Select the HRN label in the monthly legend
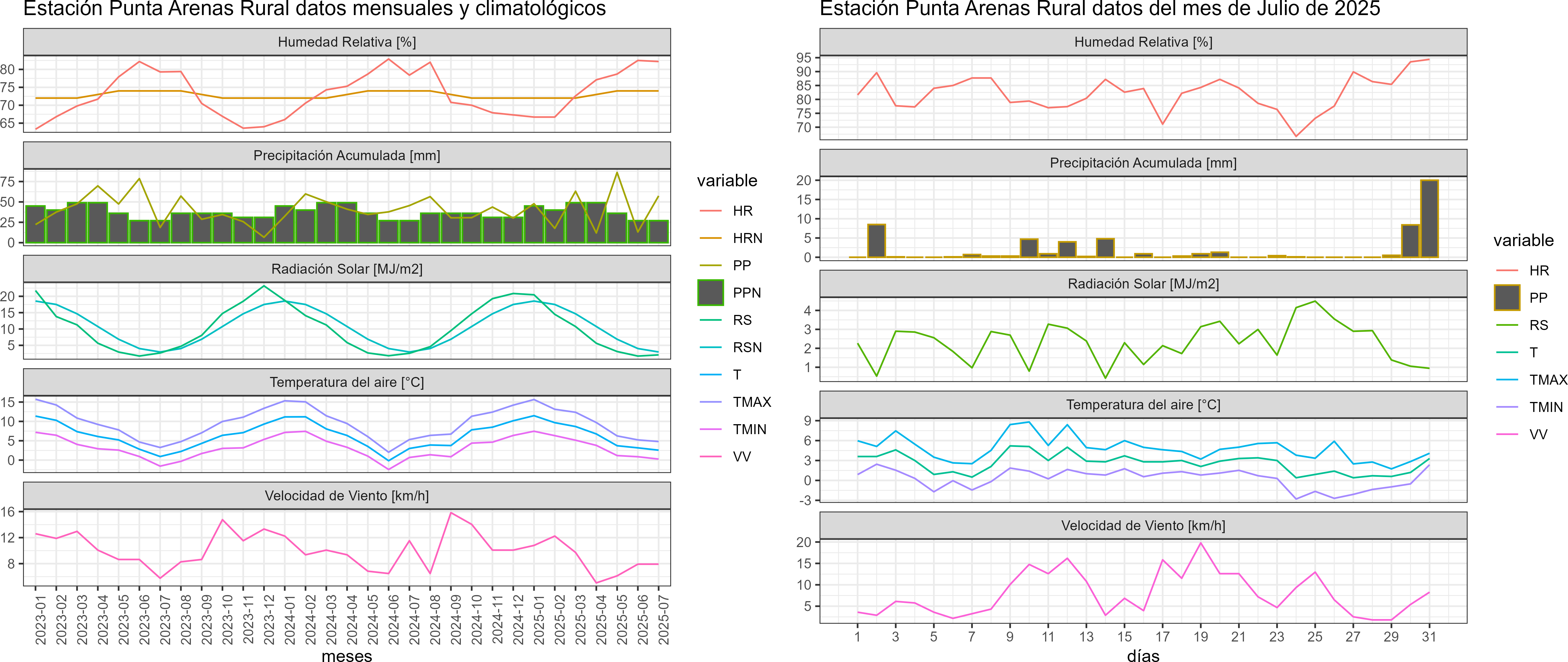Viewport: 1568px width, 662px height. pyautogui.click(x=748, y=238)
